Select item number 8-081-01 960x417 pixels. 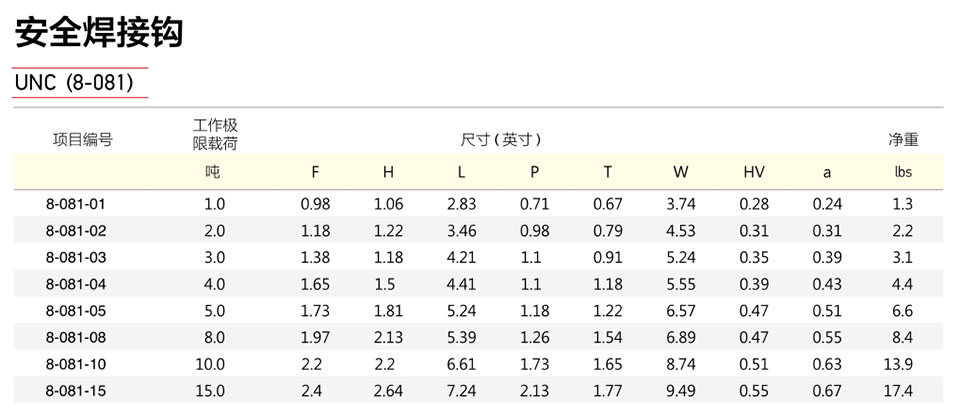[x=76, y=204]
